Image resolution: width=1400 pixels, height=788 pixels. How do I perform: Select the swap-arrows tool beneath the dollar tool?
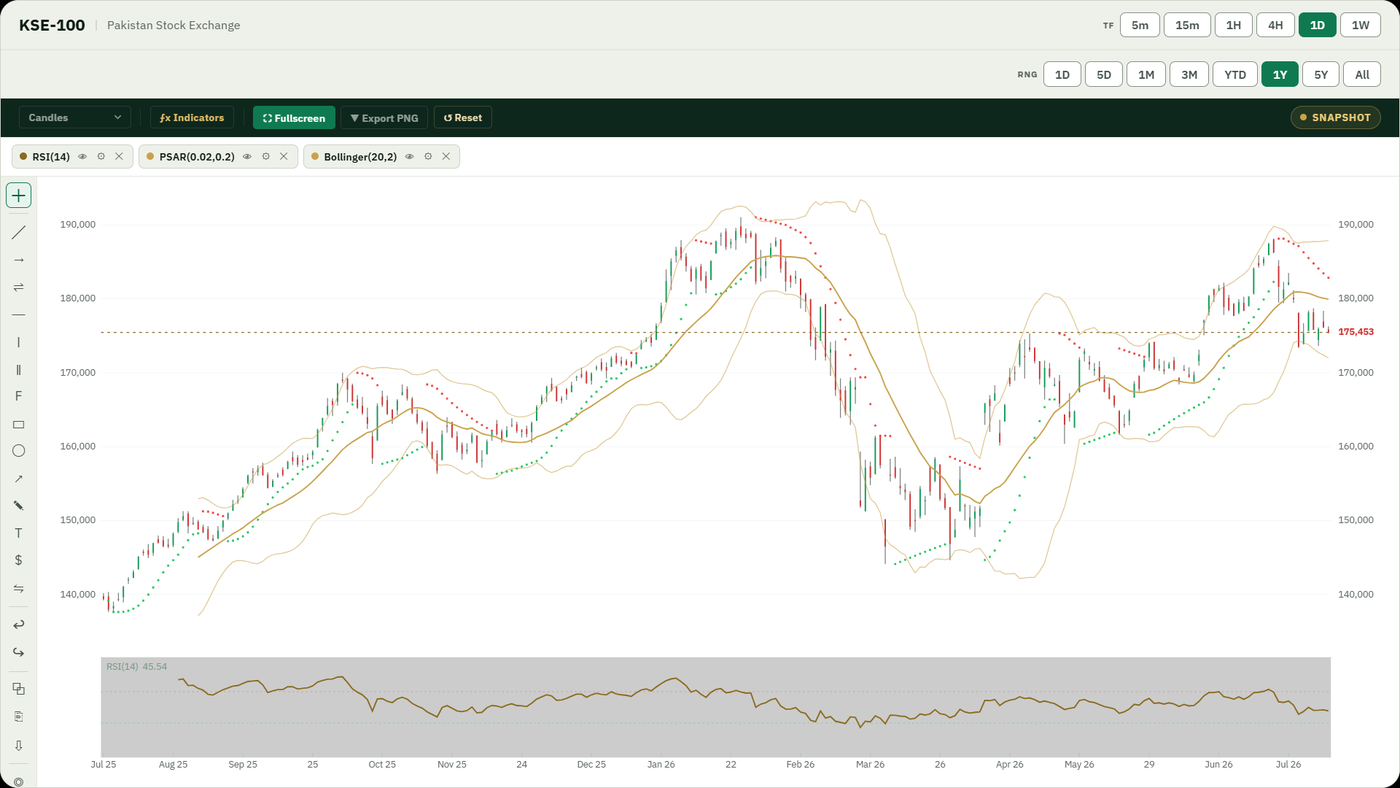click(18, 588)
